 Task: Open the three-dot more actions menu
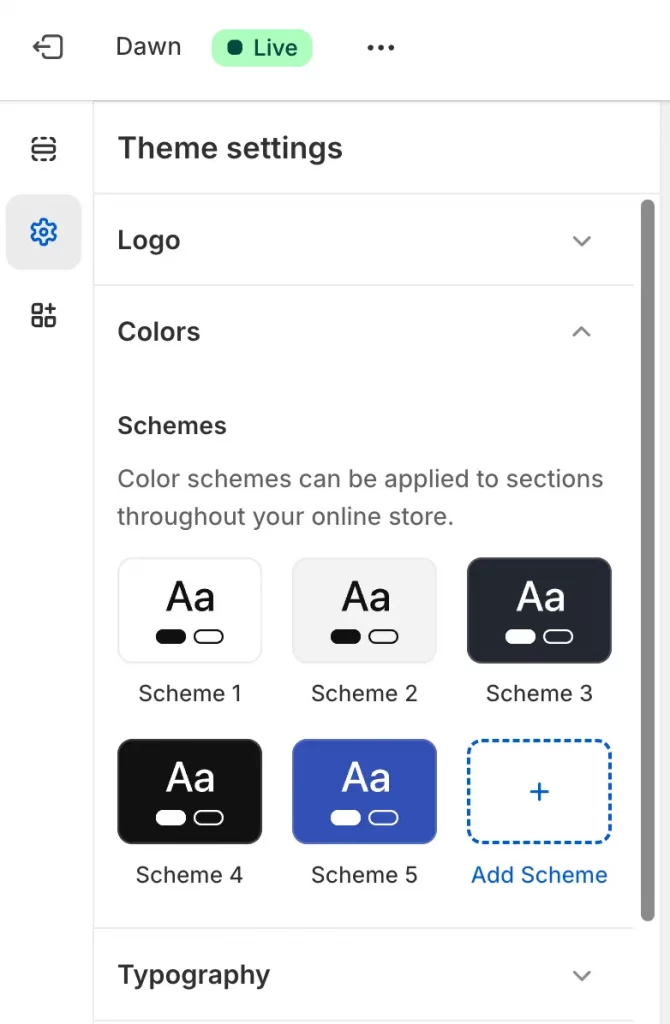[x=381, y=48]
